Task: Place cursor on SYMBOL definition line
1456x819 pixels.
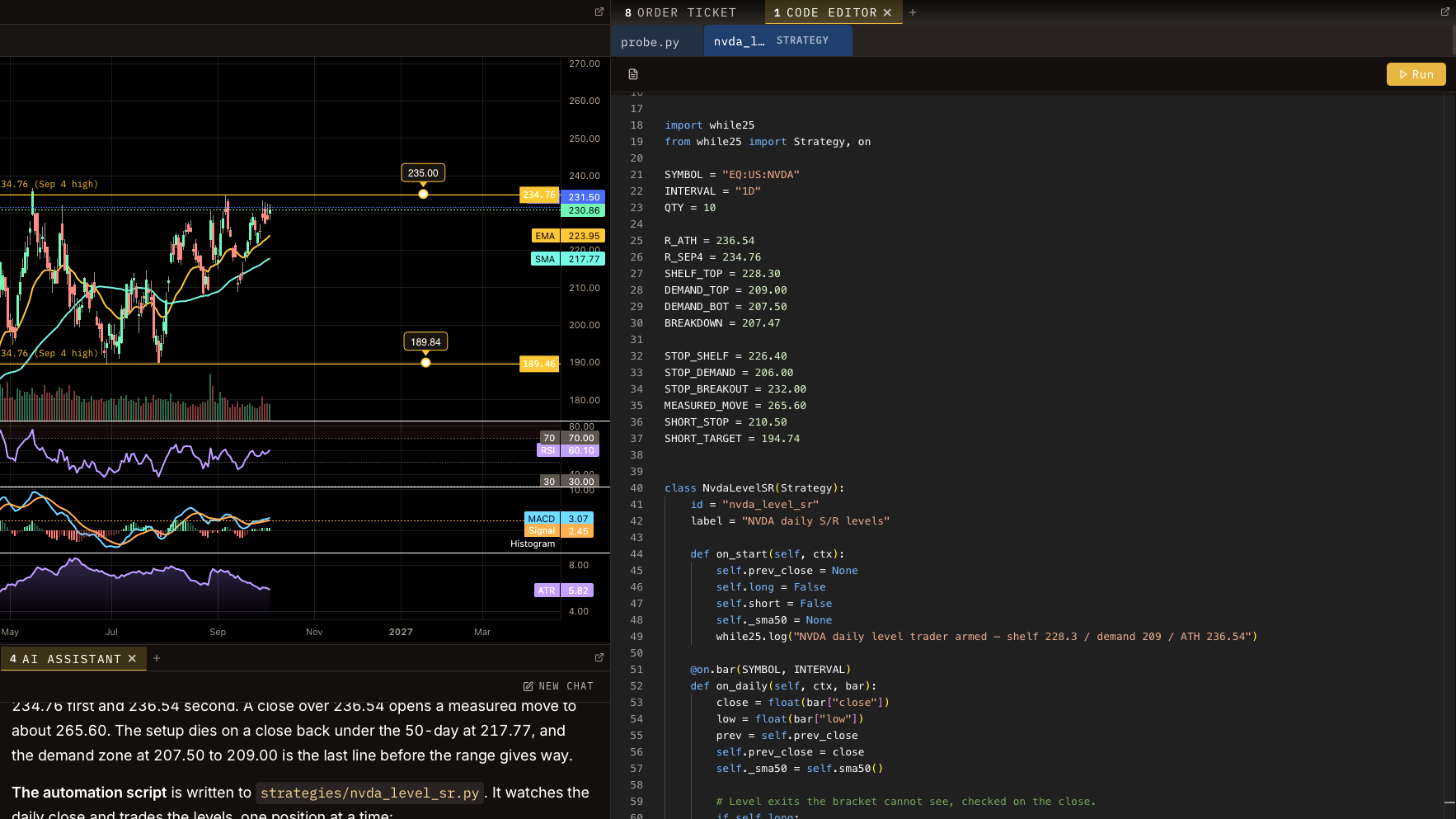Action: (x=732, y=175)
